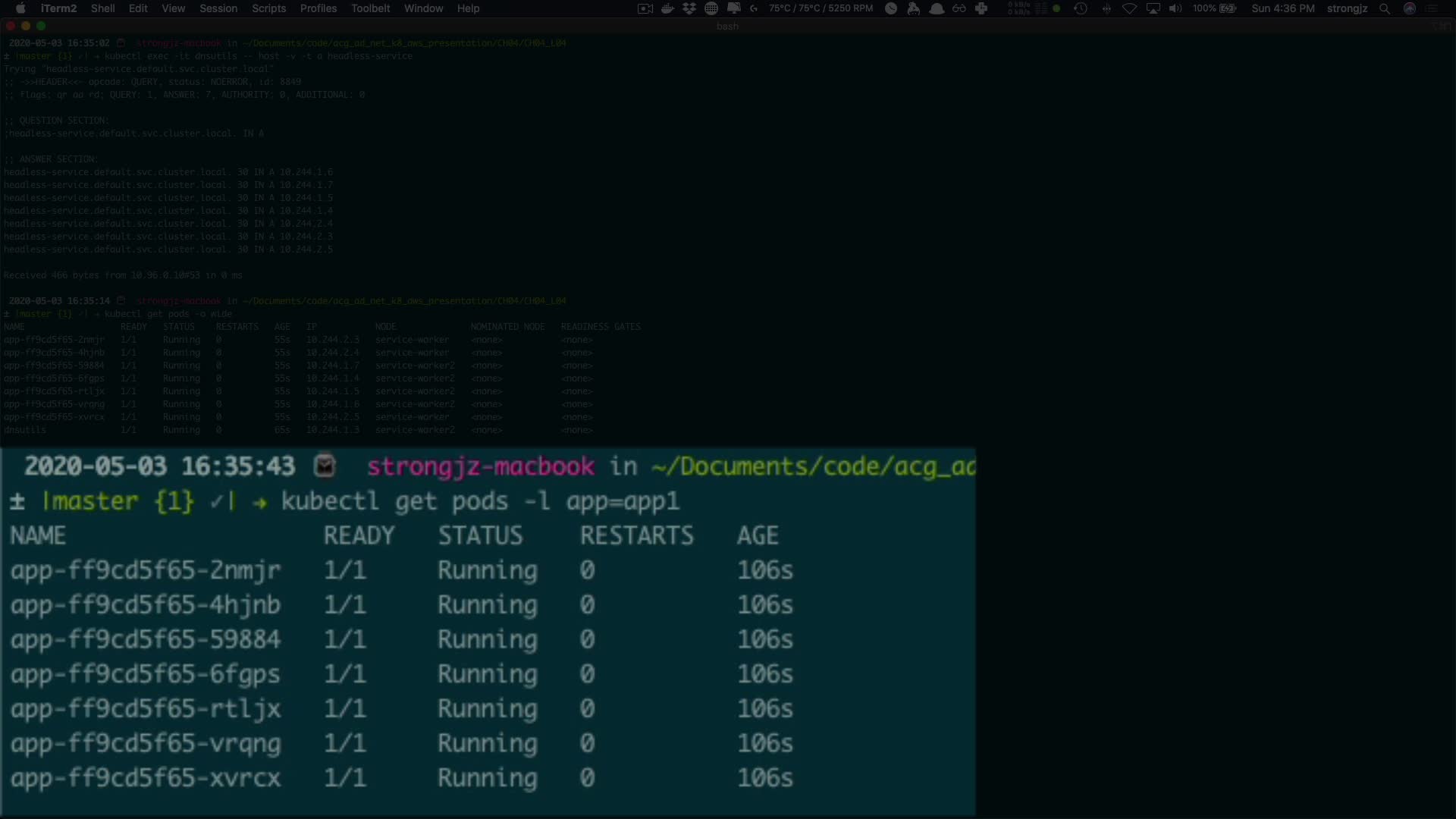Open the Dropbox menu bar icon
The height and width of the screenshot is (819, 1456).
(x=689, y=8)
